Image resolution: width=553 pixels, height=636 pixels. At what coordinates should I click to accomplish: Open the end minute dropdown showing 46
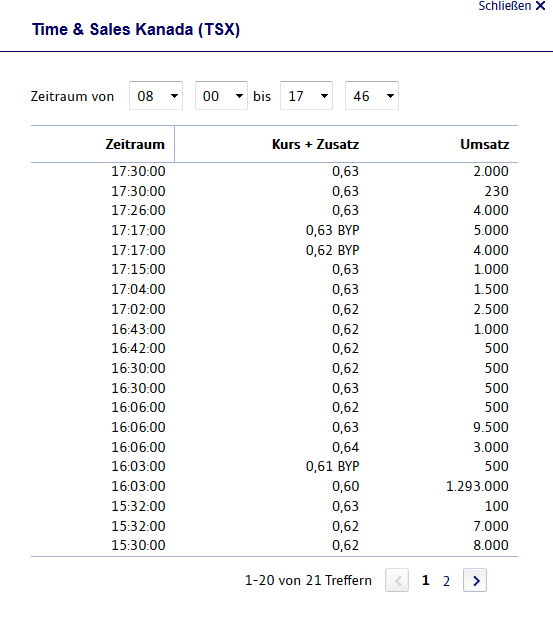tap(372, 96)
